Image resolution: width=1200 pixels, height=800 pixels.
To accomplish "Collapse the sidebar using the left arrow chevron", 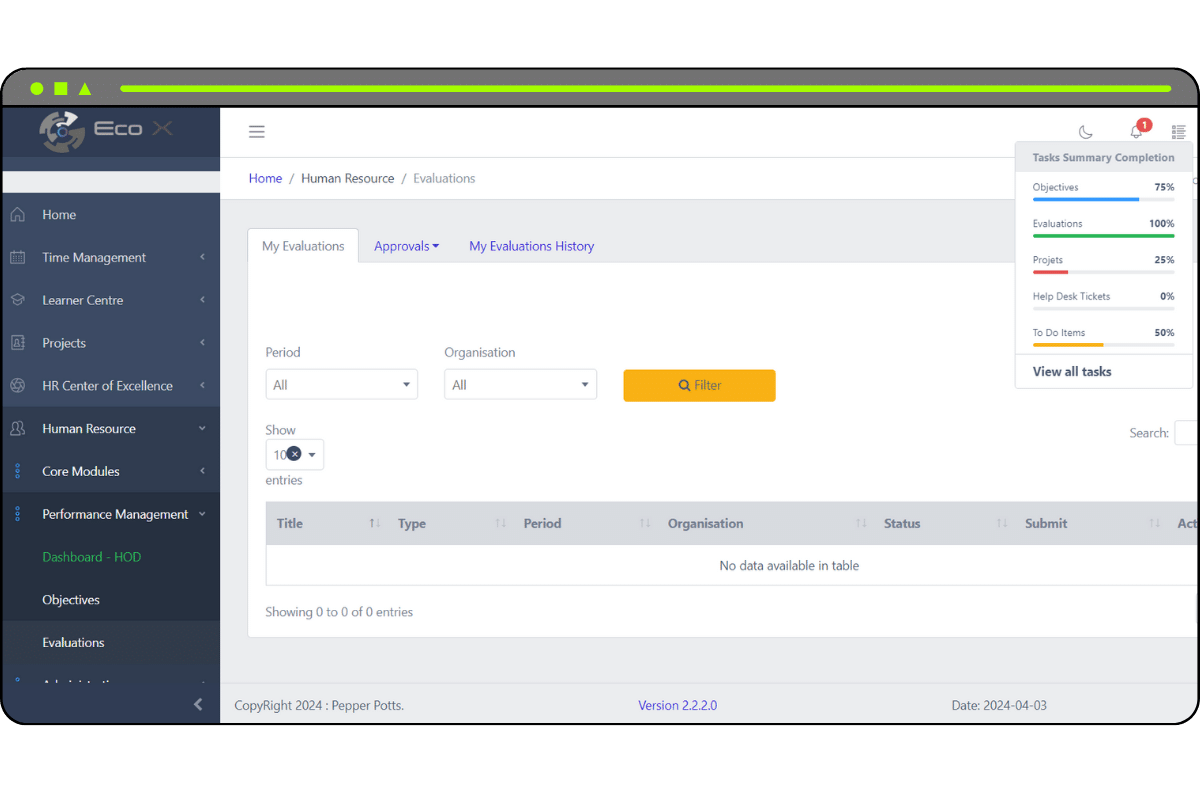I will [x=198, y=704].
